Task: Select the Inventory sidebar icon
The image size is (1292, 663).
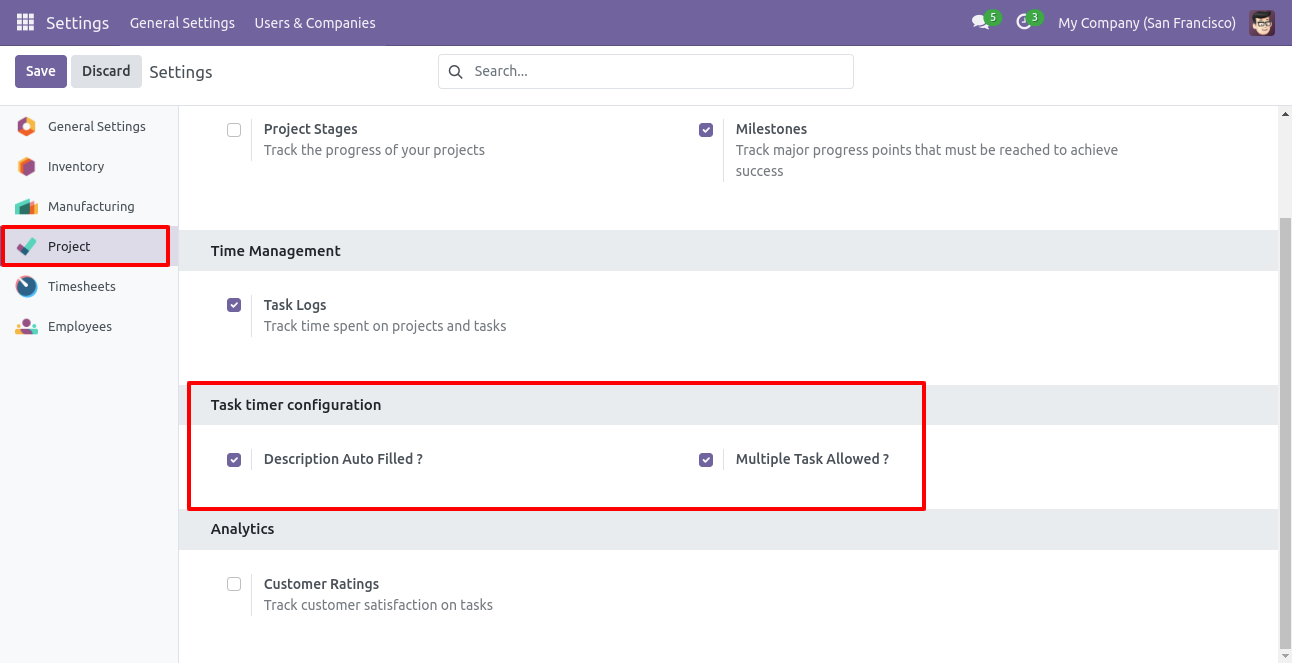Action: tap(27, 167)
